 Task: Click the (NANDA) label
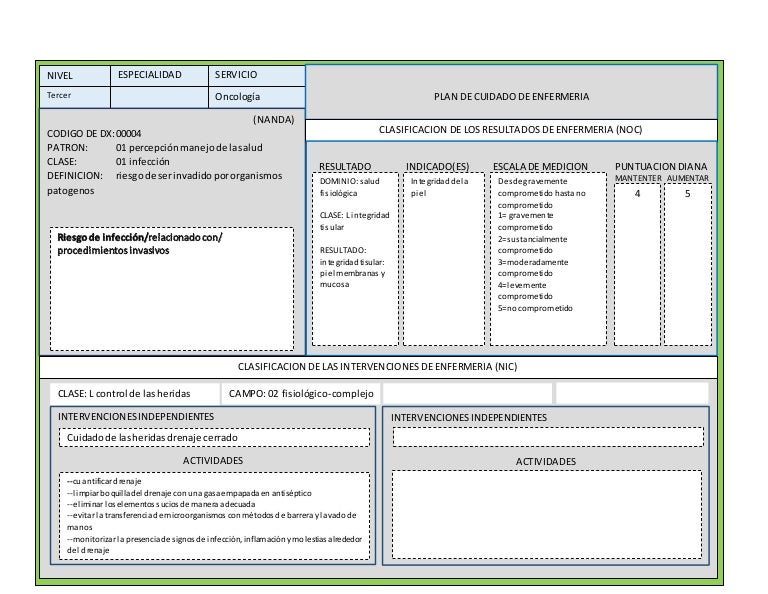coord(273,119)
